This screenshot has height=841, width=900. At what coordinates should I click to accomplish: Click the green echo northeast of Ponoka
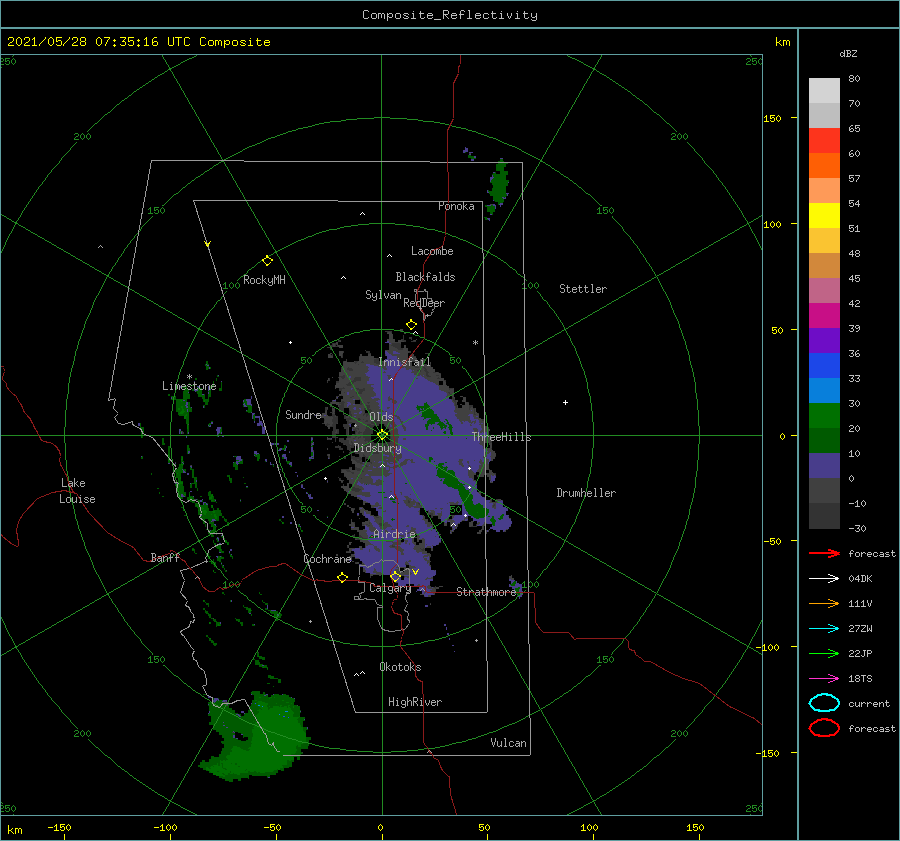[x=498, y=184]
